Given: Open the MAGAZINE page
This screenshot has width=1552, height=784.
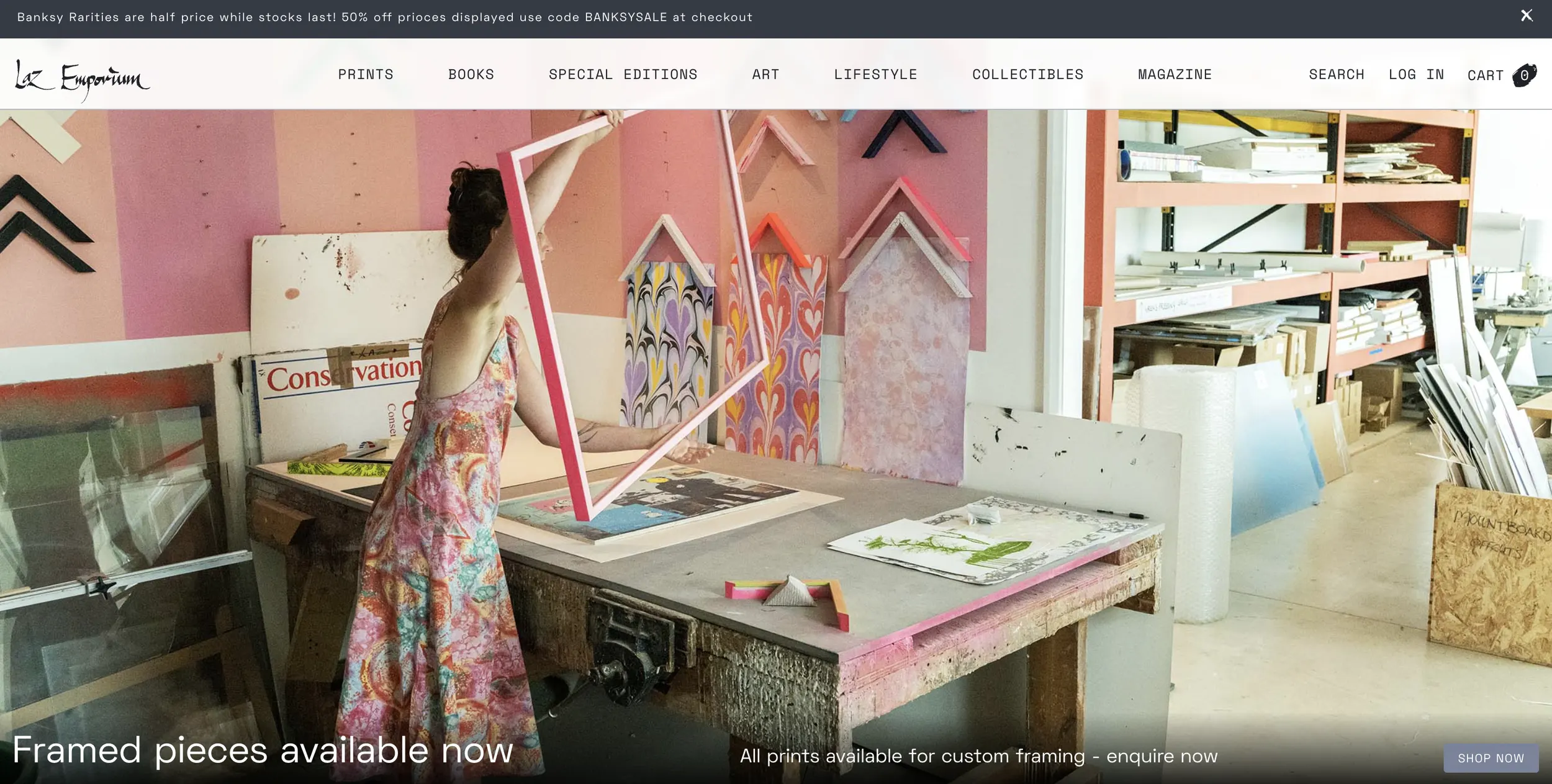Looking at the screenshot, I should click(1175, 75).
